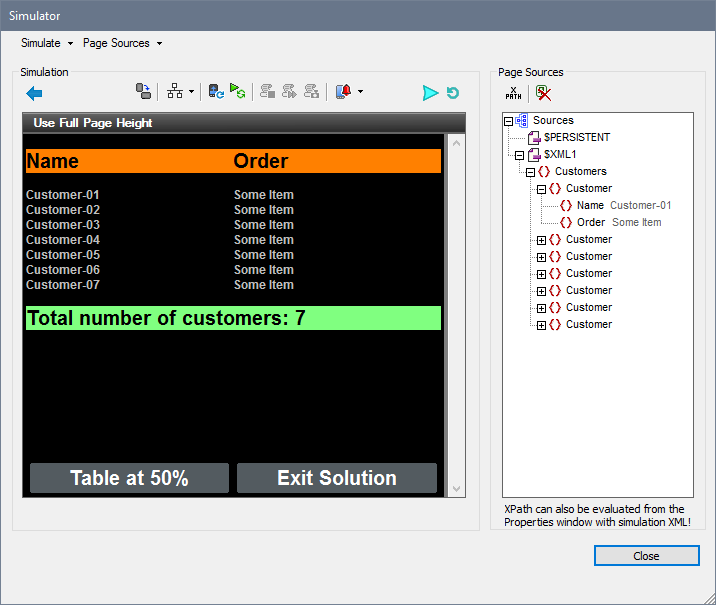This screenshot has width=716, height=605.
Task: Select the $PERSISTENT tree item
Action: tap(576, 137)
